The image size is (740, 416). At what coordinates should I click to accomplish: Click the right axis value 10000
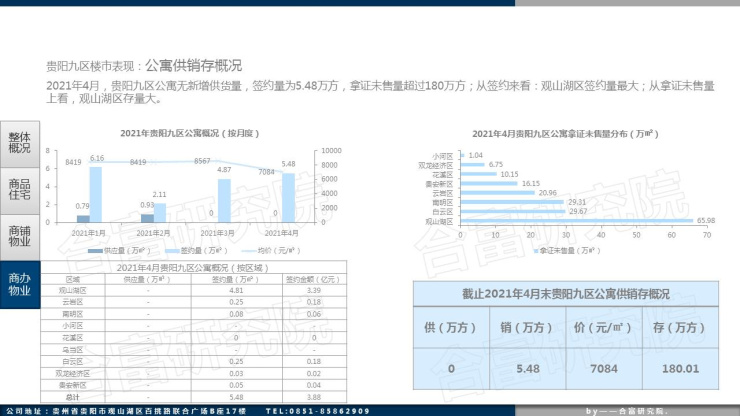click(331, 151)
